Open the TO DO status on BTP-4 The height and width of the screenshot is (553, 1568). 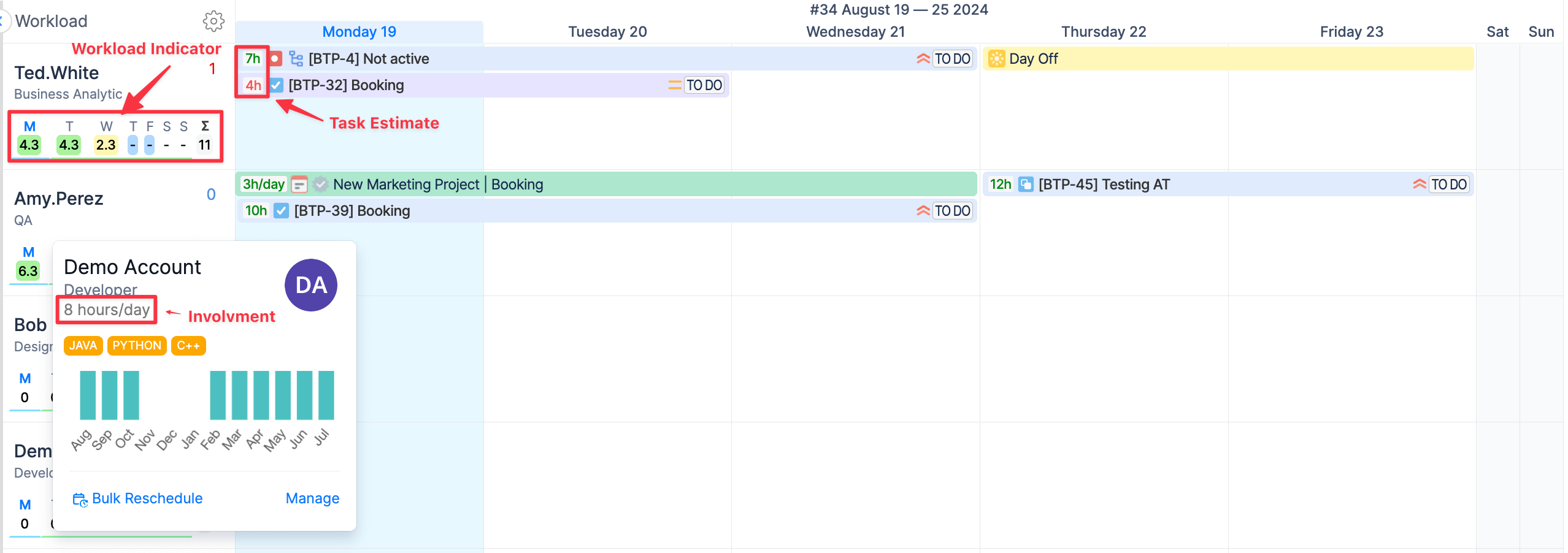tap(952, 59)
